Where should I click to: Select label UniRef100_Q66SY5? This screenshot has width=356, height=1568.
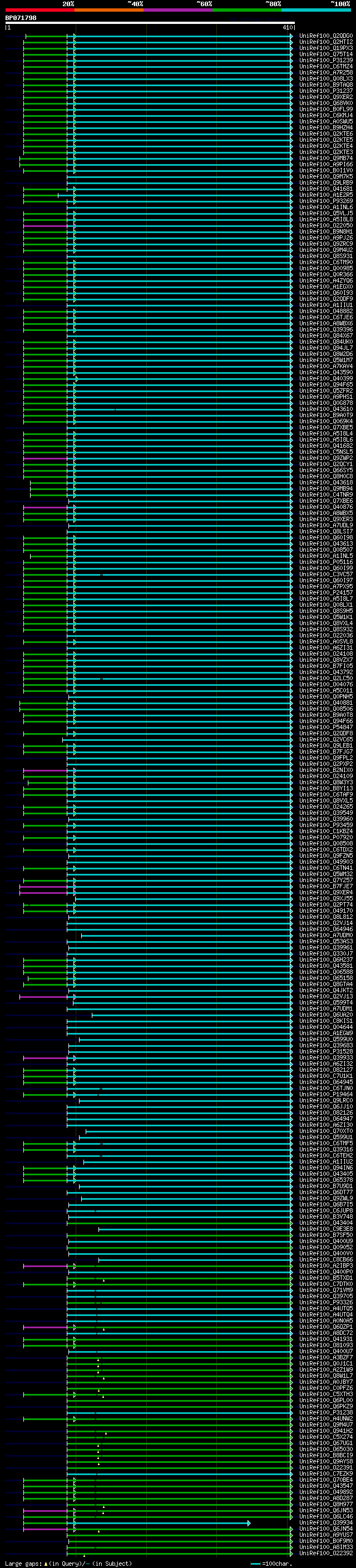[x=326, y=470]
